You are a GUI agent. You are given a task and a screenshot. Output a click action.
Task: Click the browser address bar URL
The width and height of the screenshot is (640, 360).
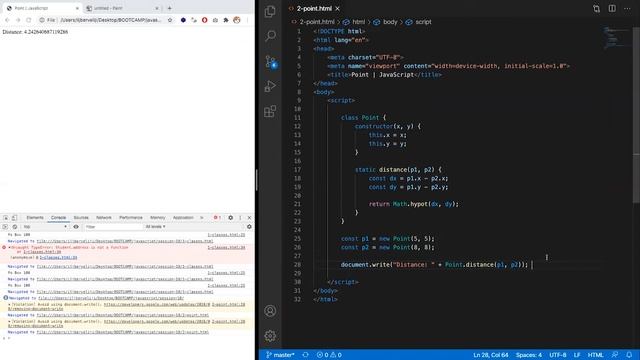pyautogui.click(x=110, y=20)
